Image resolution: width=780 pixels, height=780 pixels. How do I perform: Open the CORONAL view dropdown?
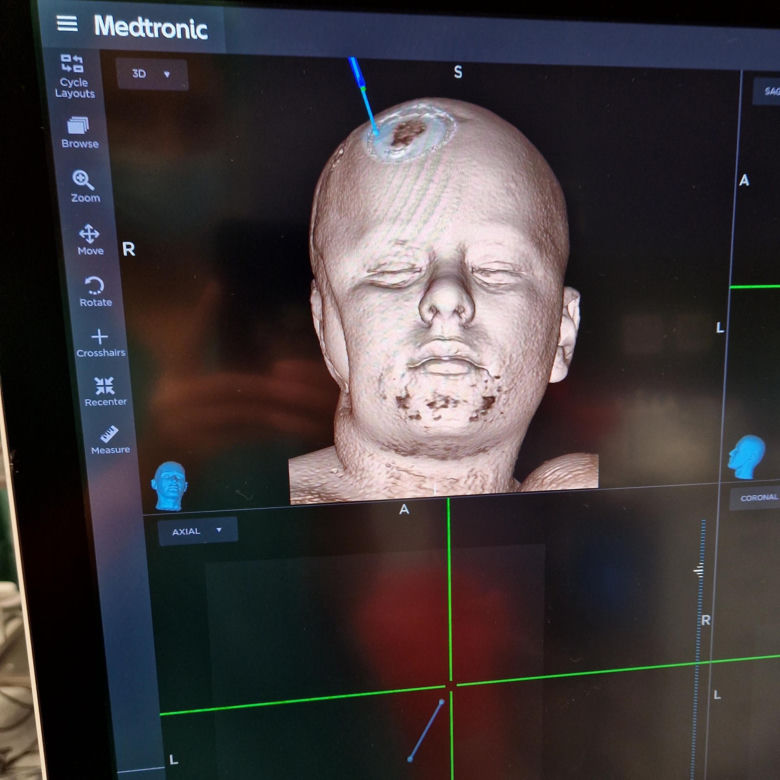point(755,497)
